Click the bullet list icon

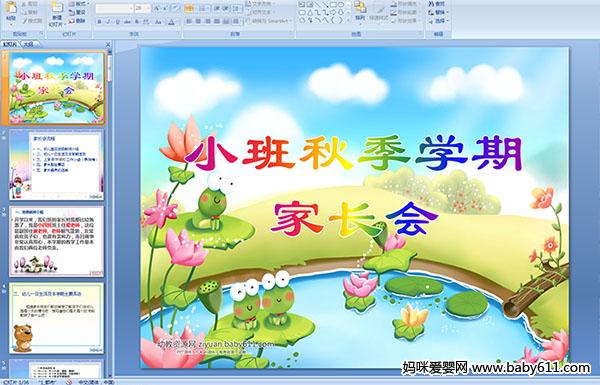pyautogui.click(x=189, y=8)
